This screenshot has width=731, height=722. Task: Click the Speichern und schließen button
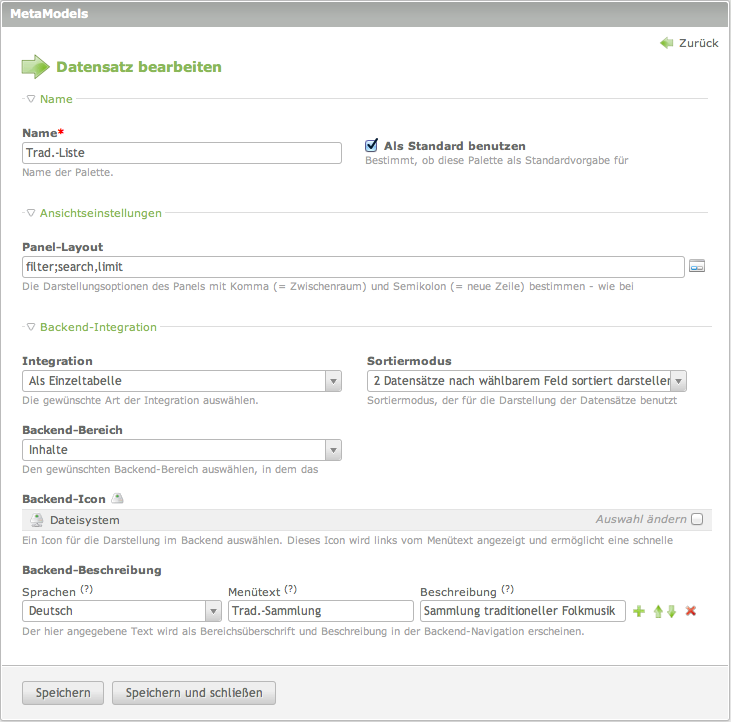point(194,693)
